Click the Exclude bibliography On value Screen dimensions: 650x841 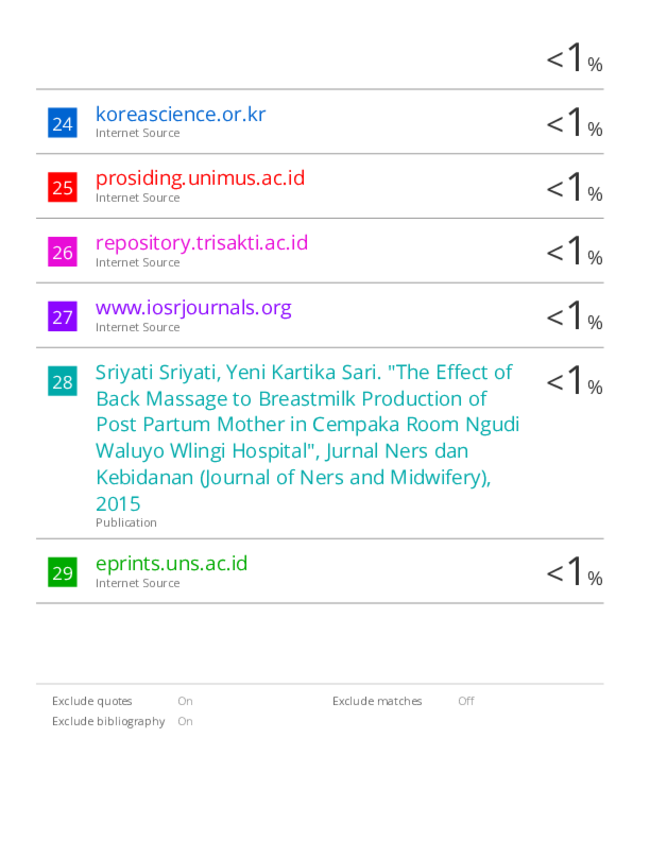(185, 721)
